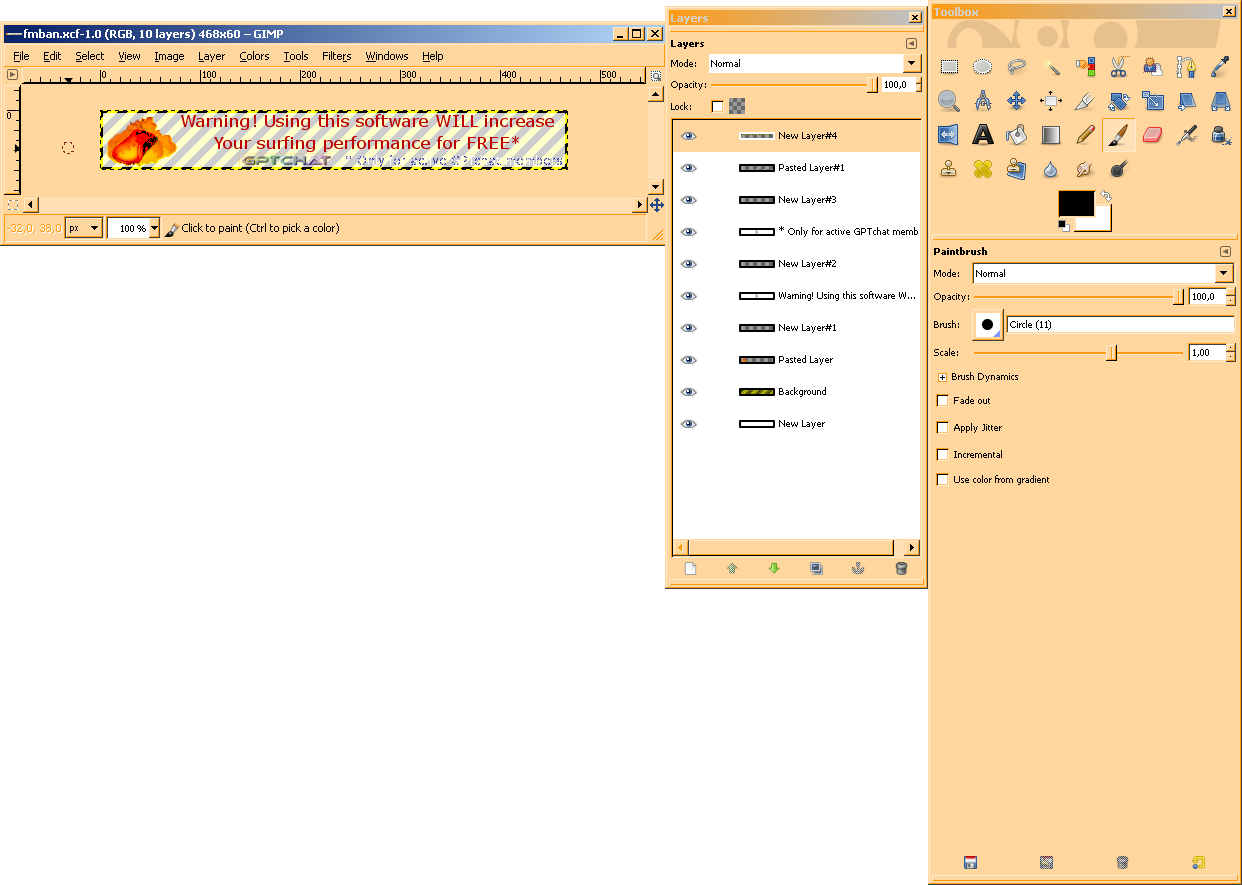Screen dimensions: 1242x885
Task: Enable the Lock alpha channel checkbox
Action: 717,106
